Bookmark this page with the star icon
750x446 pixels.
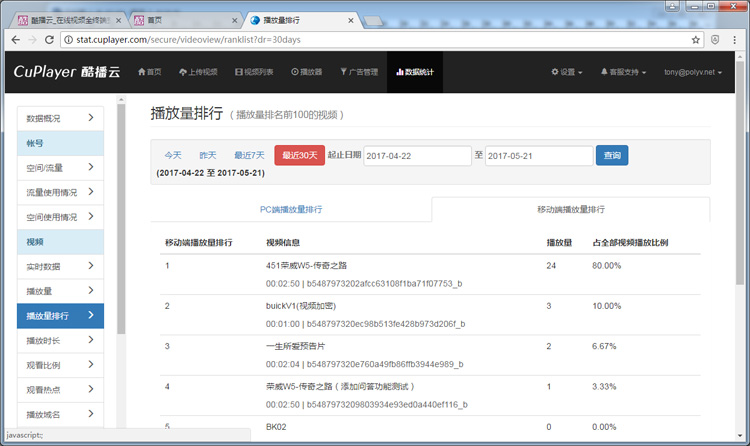pyautogui.click(x=696, y=39)
